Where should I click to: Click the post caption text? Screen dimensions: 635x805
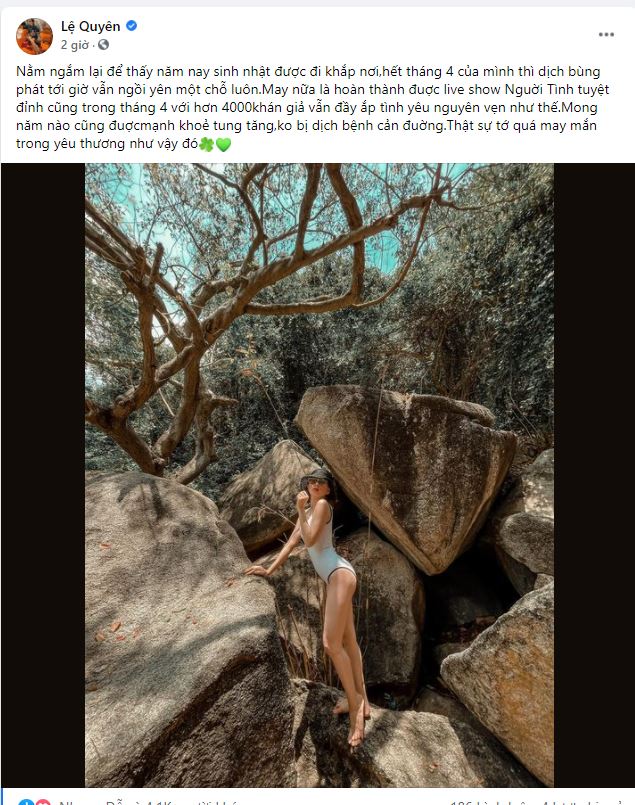[300, 100]
